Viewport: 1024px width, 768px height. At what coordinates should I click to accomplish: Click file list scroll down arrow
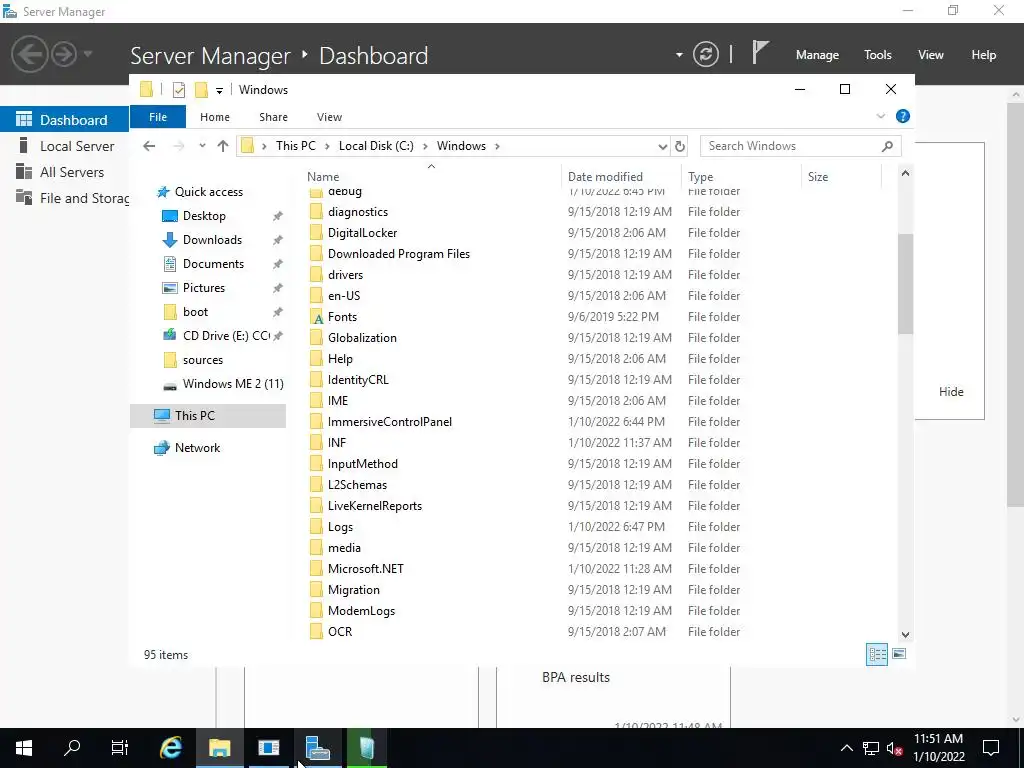pyautogui.click(x=905, y=634)
